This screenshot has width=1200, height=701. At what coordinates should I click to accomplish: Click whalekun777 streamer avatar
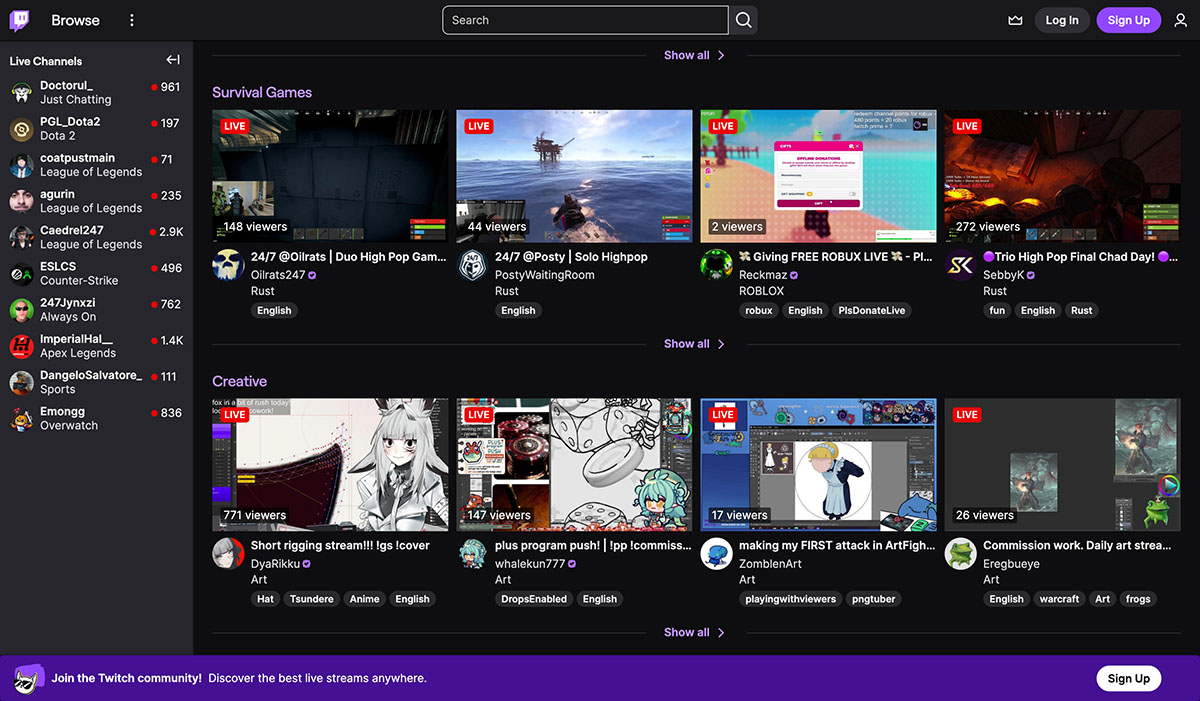pos(472,554)
